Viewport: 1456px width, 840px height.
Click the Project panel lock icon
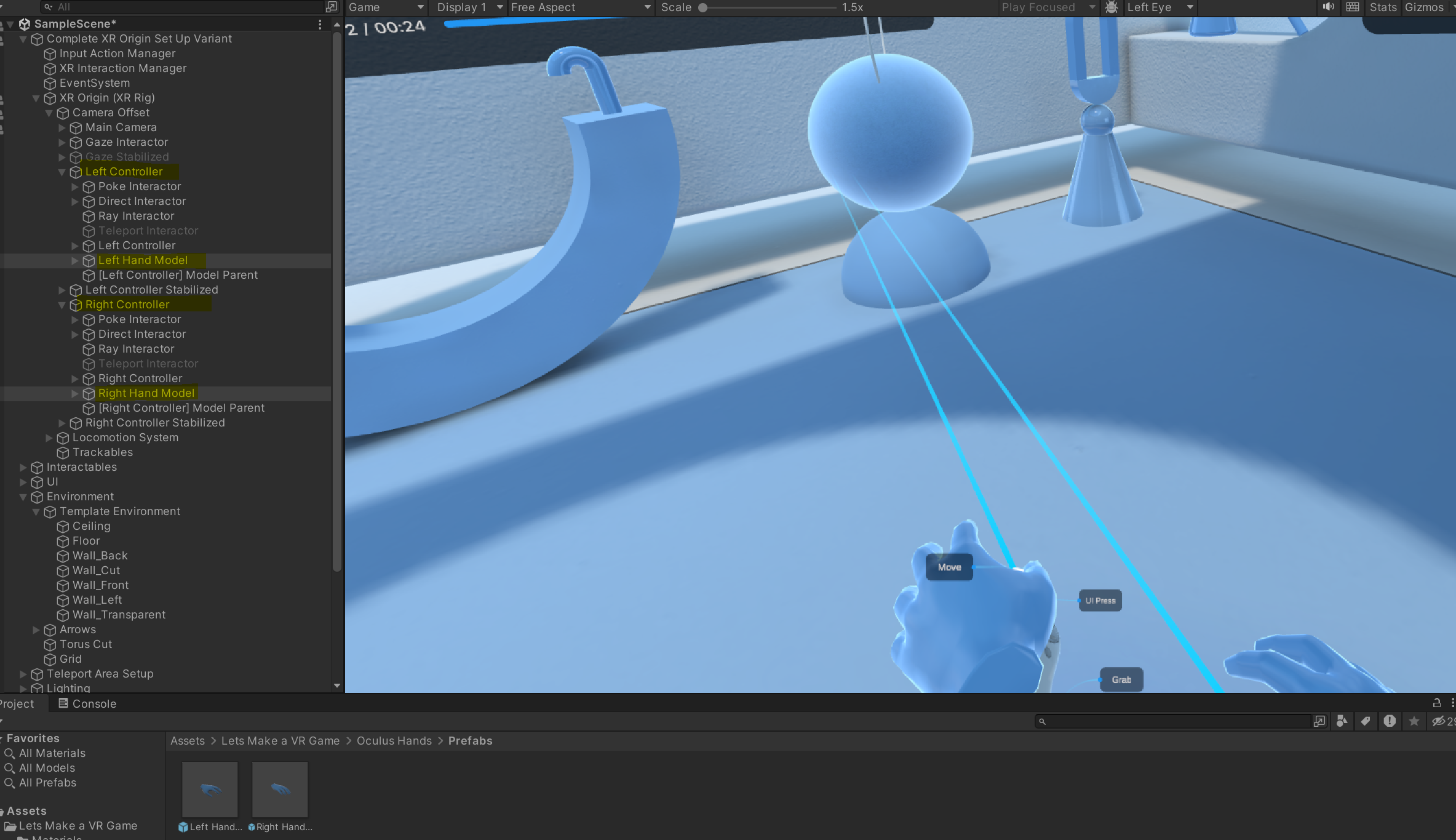point(1437,703)
